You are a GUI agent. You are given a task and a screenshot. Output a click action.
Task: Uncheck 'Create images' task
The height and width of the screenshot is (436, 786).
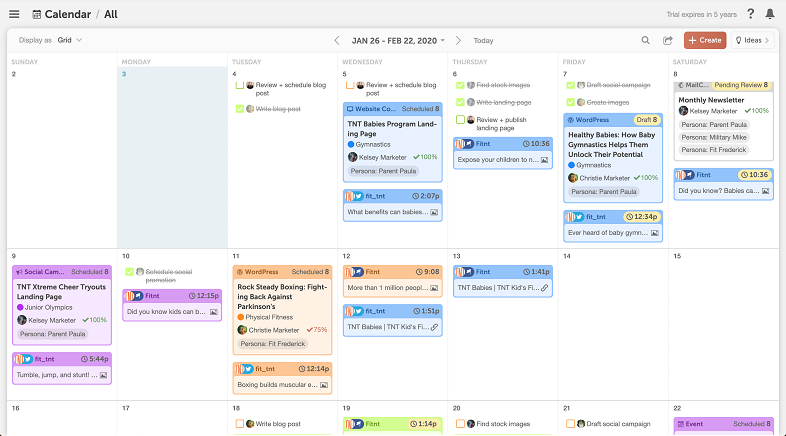570,102
